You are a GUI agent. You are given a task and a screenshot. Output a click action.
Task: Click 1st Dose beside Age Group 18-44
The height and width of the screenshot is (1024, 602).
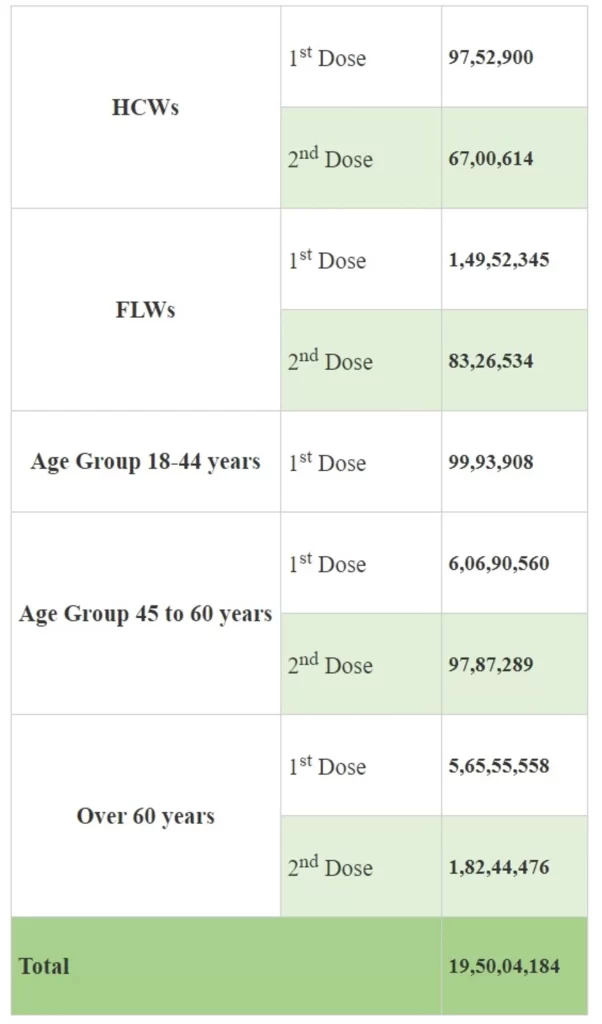(x=327, y=463)
